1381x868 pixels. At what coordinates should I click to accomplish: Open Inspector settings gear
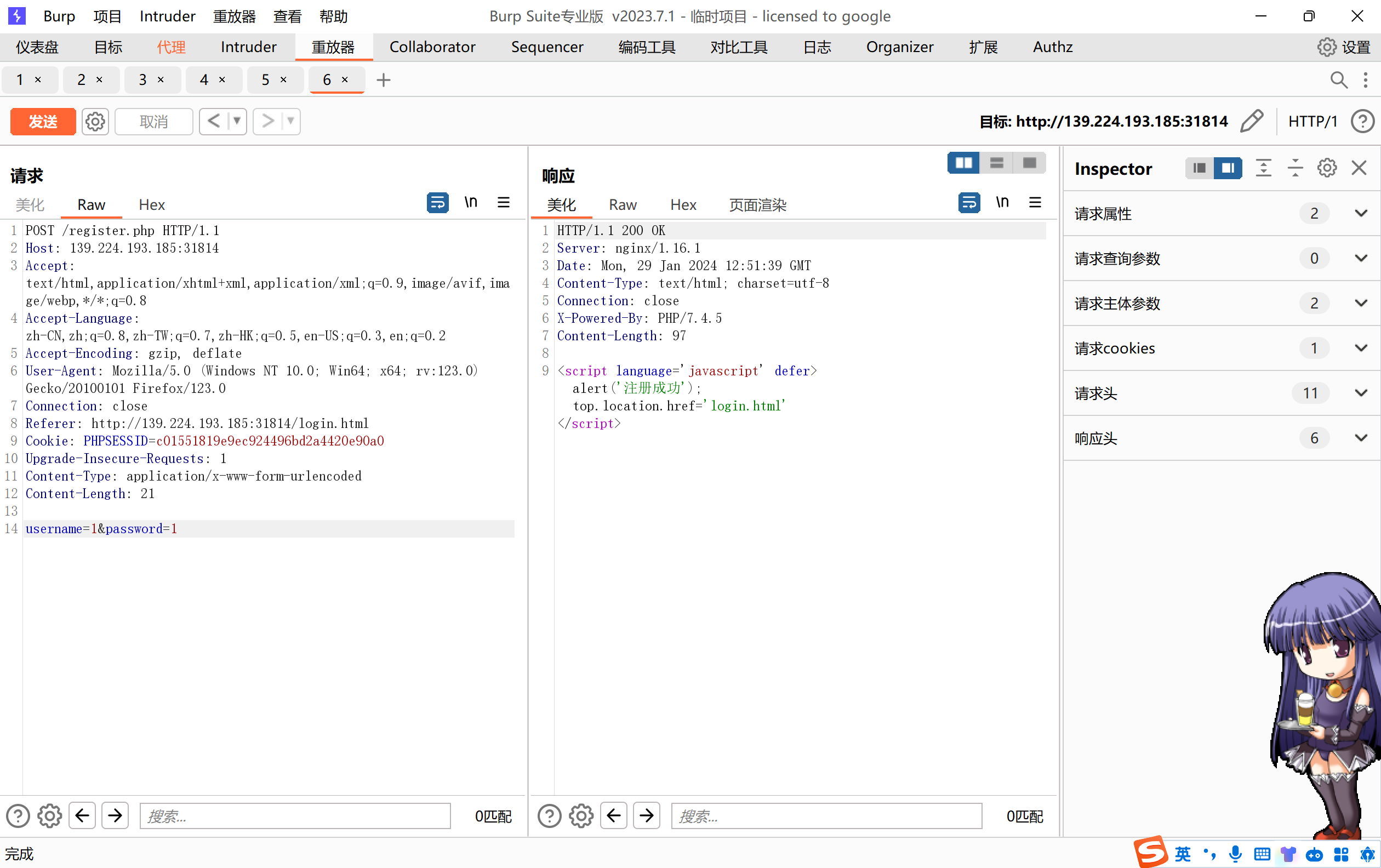1327,168
